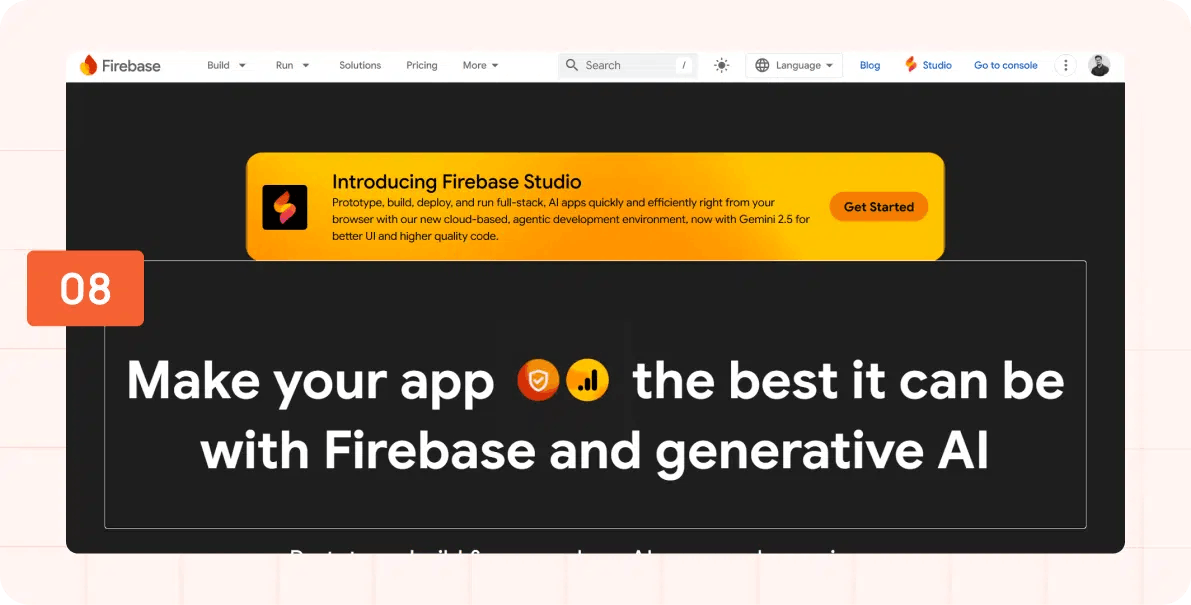
Task: Click the orange shield icon in headline
Action: pos(539,380)
